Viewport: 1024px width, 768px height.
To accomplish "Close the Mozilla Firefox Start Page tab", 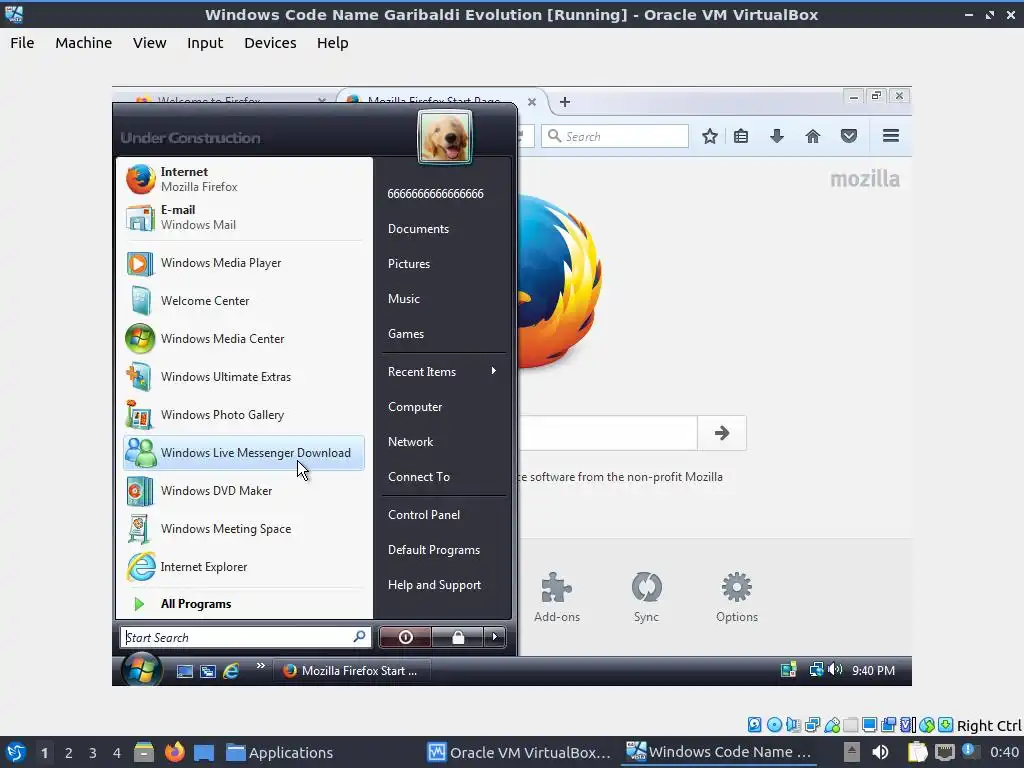I will coord(532,102).
